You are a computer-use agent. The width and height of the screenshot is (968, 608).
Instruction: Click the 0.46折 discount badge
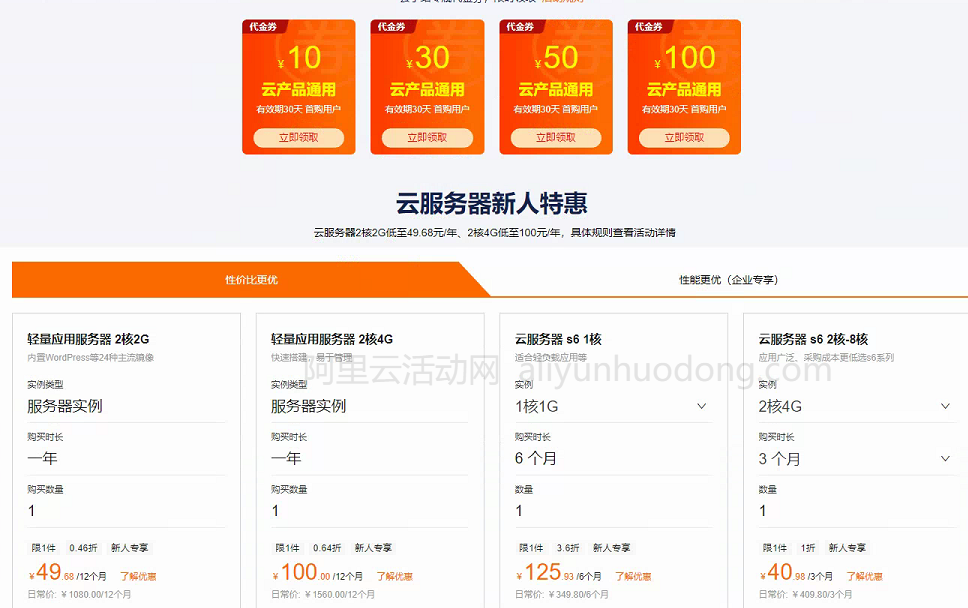click(84, 548)
